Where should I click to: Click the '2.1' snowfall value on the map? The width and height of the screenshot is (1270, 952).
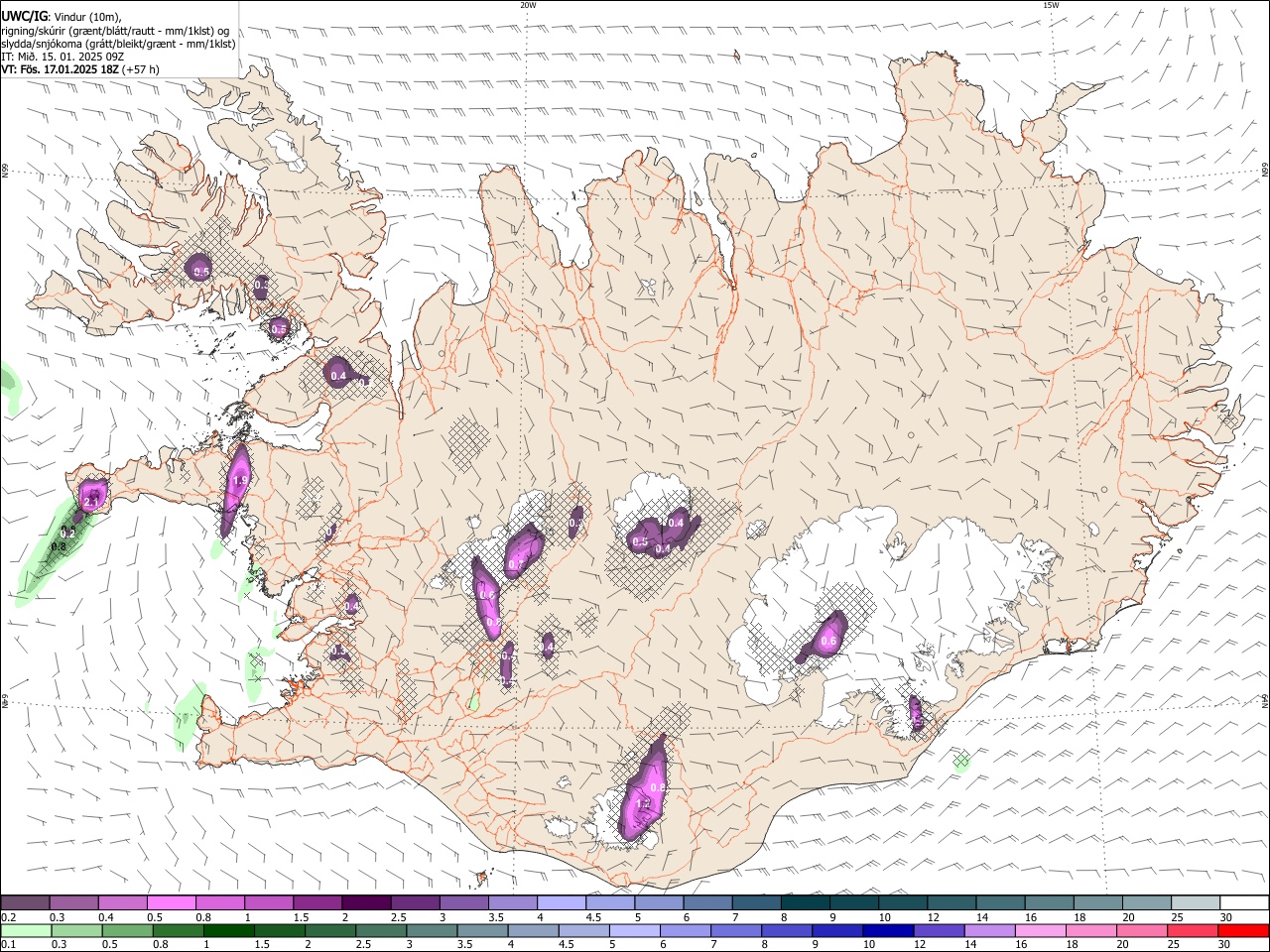pos(90,503)
